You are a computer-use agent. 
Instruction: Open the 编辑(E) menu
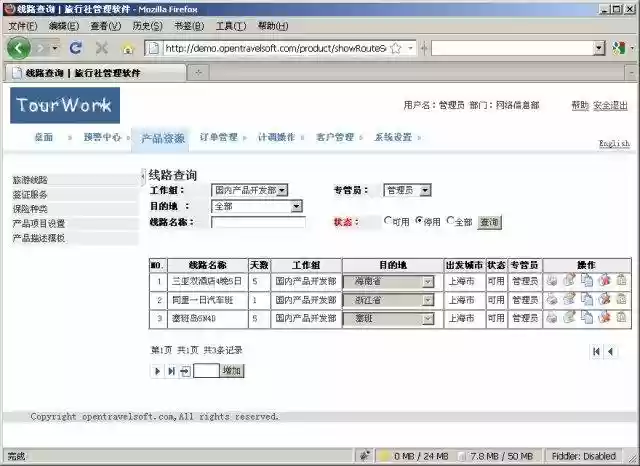click(64, 27)
